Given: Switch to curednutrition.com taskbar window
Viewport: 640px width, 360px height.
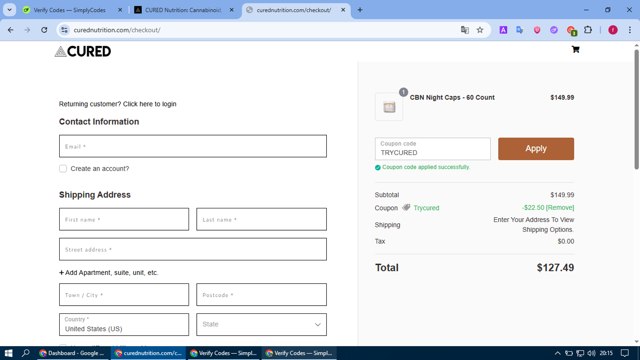Looking at the screenshot, I should pos(149,353).
